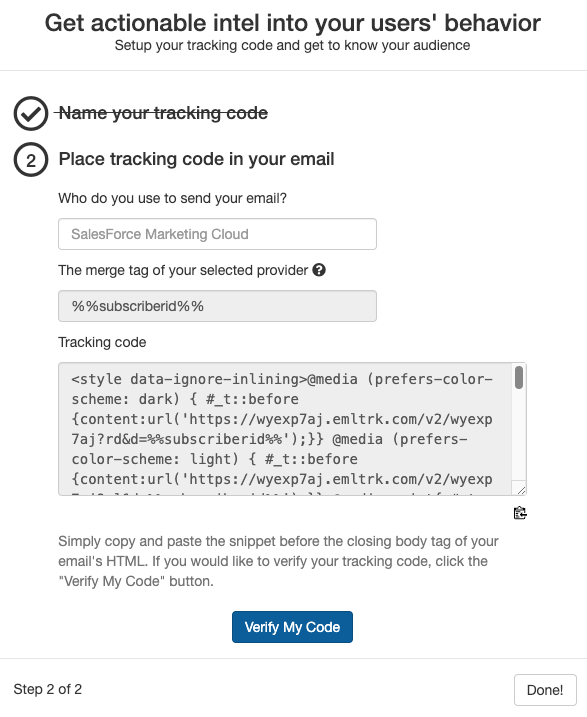Click the 'Who do you use to send your email?' label
Image resolution: width=587 pixels, height=717 pixels.
(172, 198)
